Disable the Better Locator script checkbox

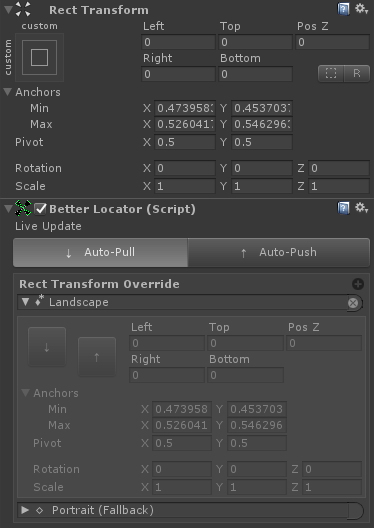[41, 209]
